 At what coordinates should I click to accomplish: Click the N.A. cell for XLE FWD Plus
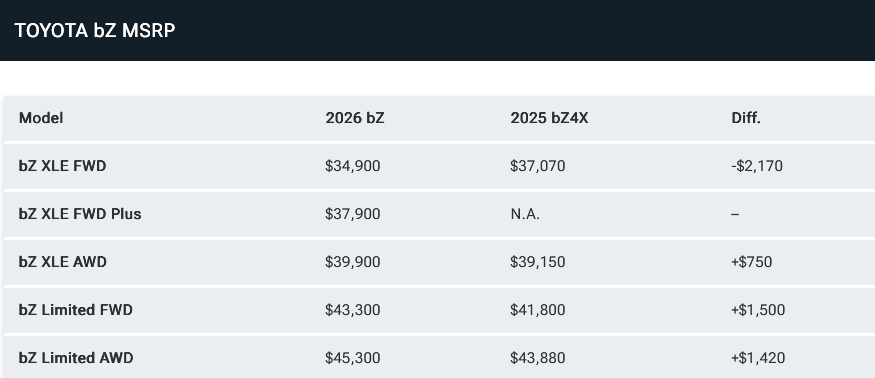pos(525,214)
